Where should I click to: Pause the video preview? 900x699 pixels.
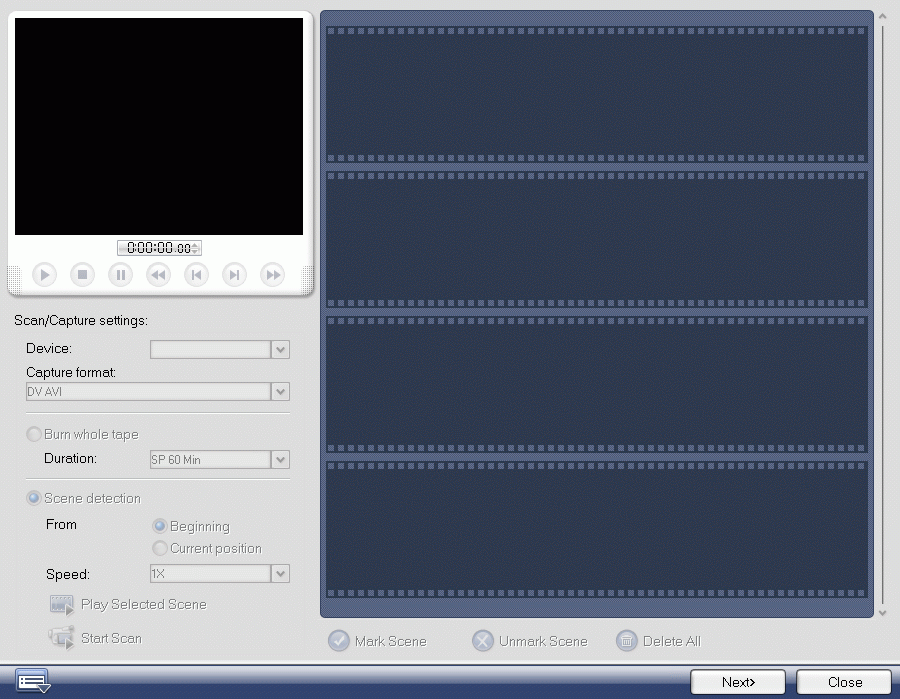tap(120, 274)
